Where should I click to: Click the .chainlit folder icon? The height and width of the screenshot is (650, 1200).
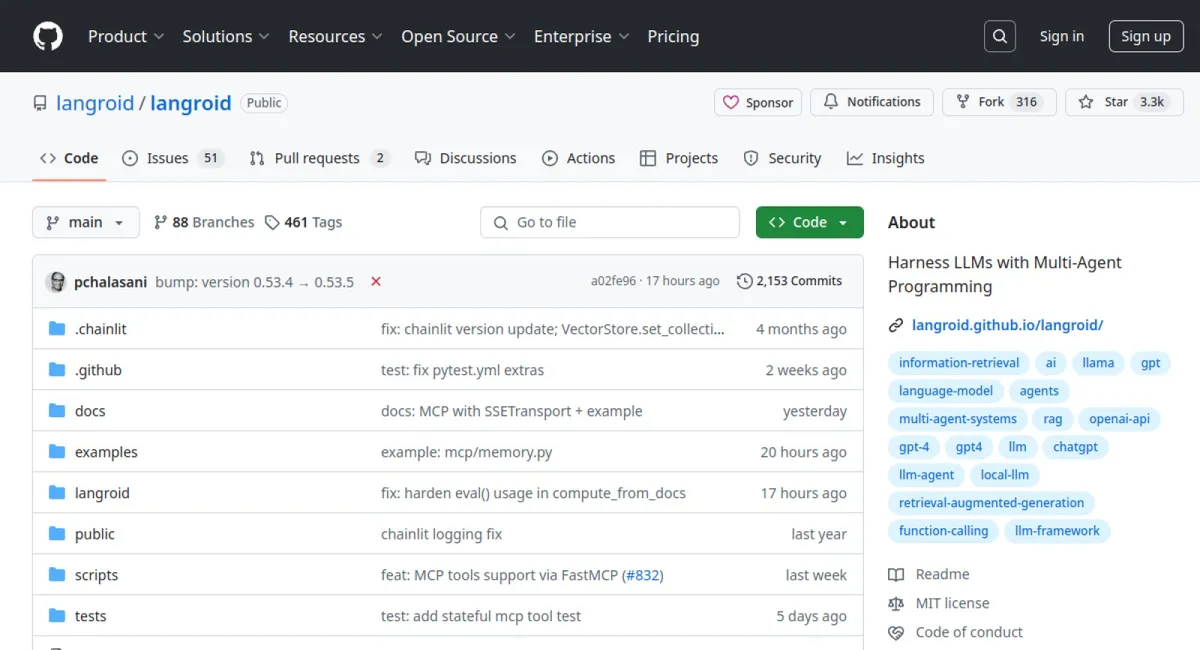click(x=57, y=329)
